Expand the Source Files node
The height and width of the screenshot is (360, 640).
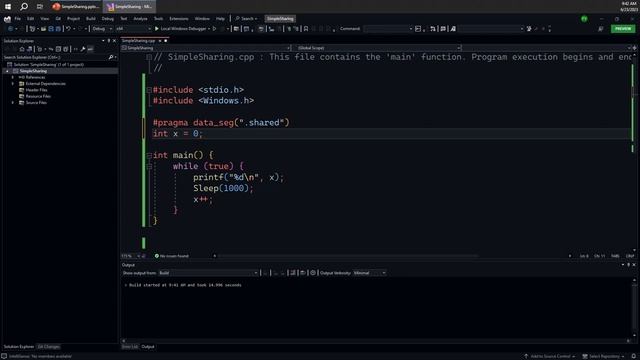pos(13,102)
